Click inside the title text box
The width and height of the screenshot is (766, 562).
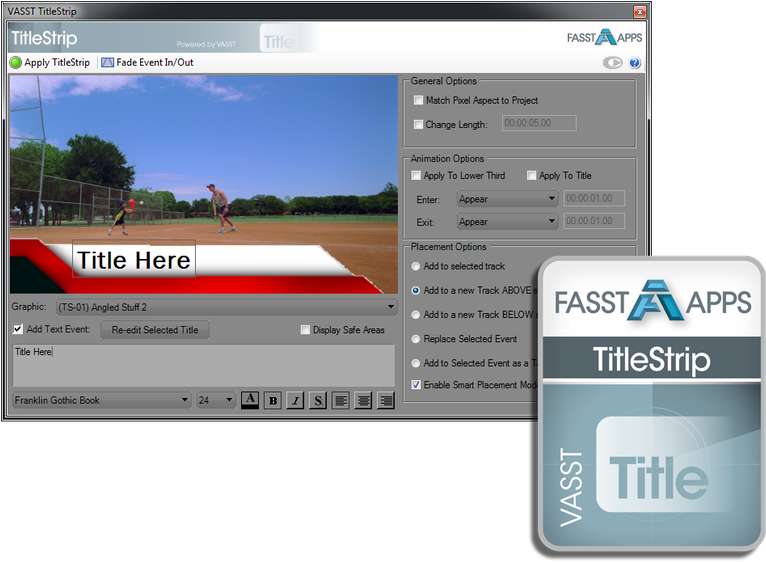point(203,366)
